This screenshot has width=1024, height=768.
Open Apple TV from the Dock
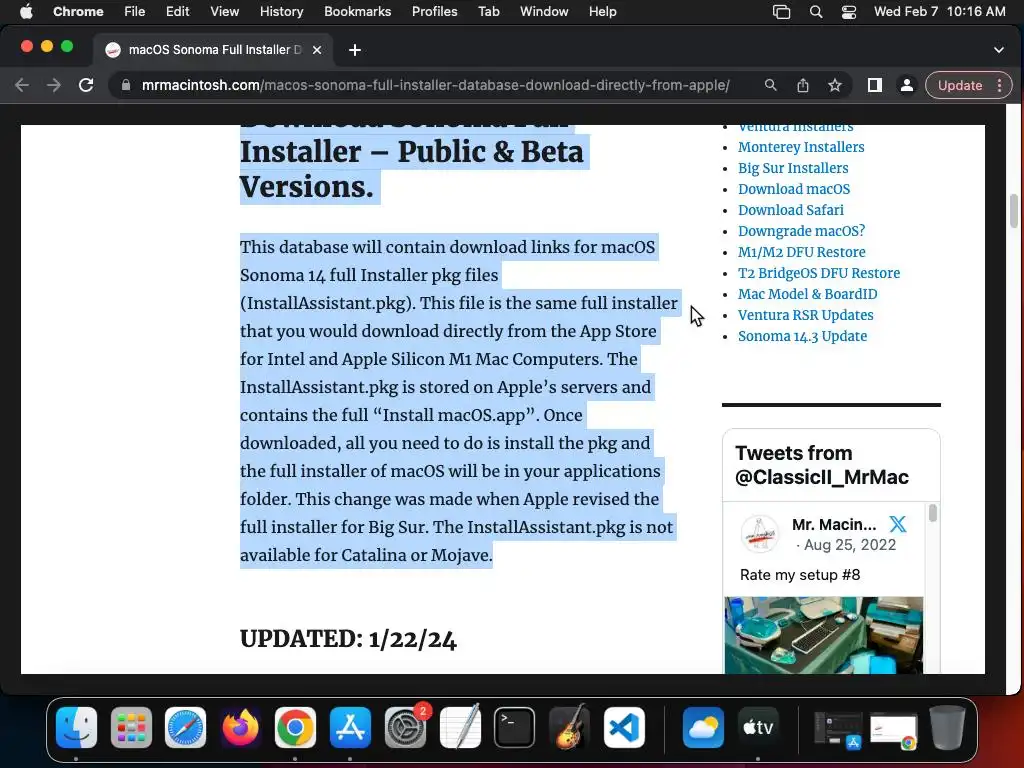[758, 727]
